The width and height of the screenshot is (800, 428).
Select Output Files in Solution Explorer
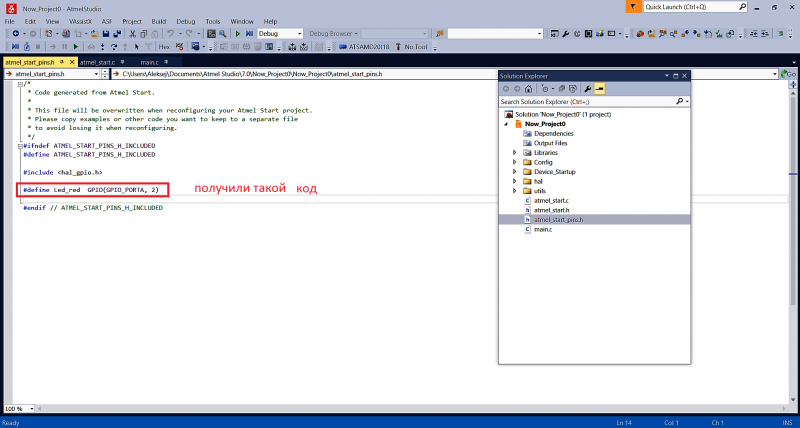tap(551, 143)
